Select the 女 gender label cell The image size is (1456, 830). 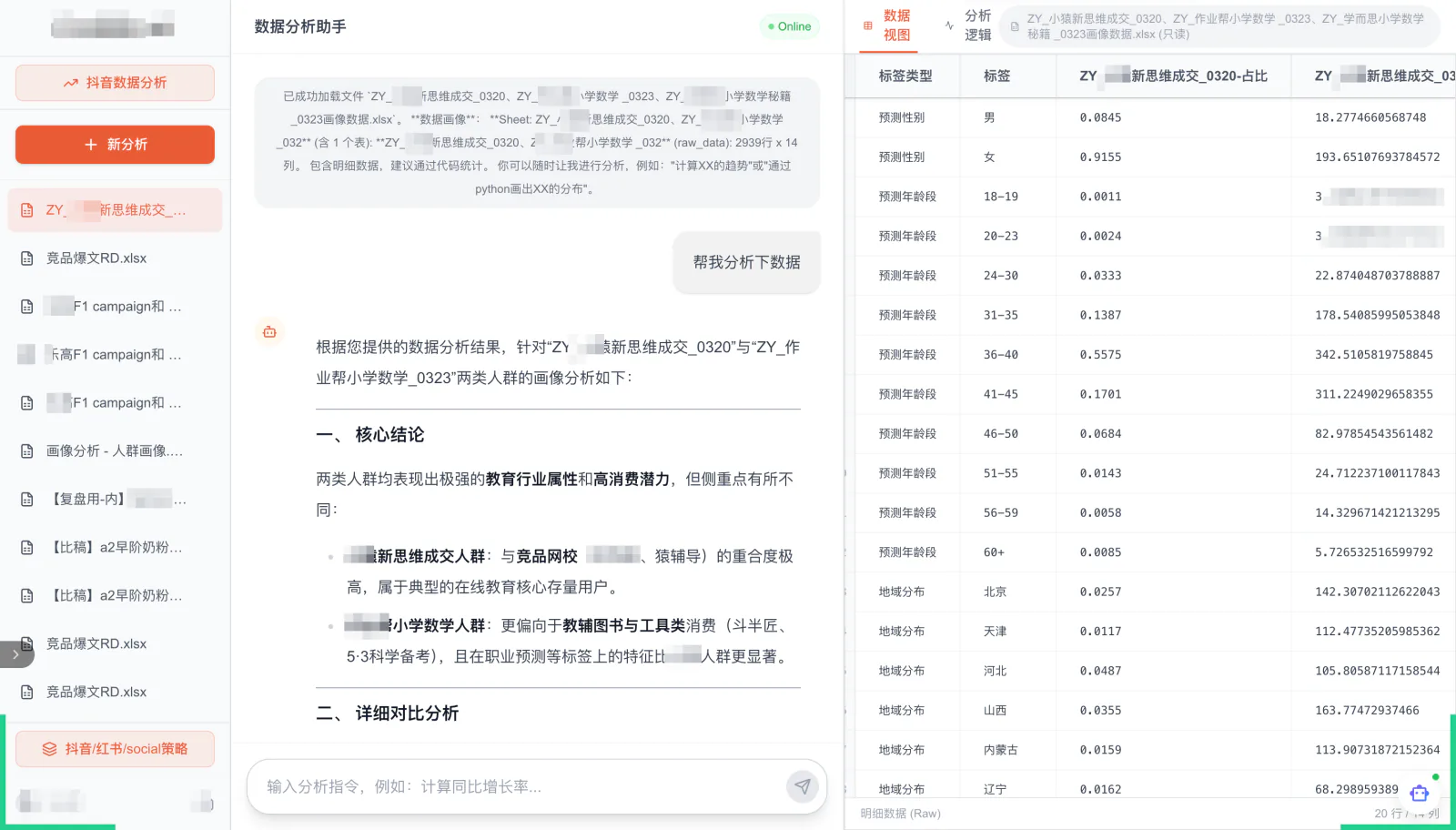(x=989, y=157)
